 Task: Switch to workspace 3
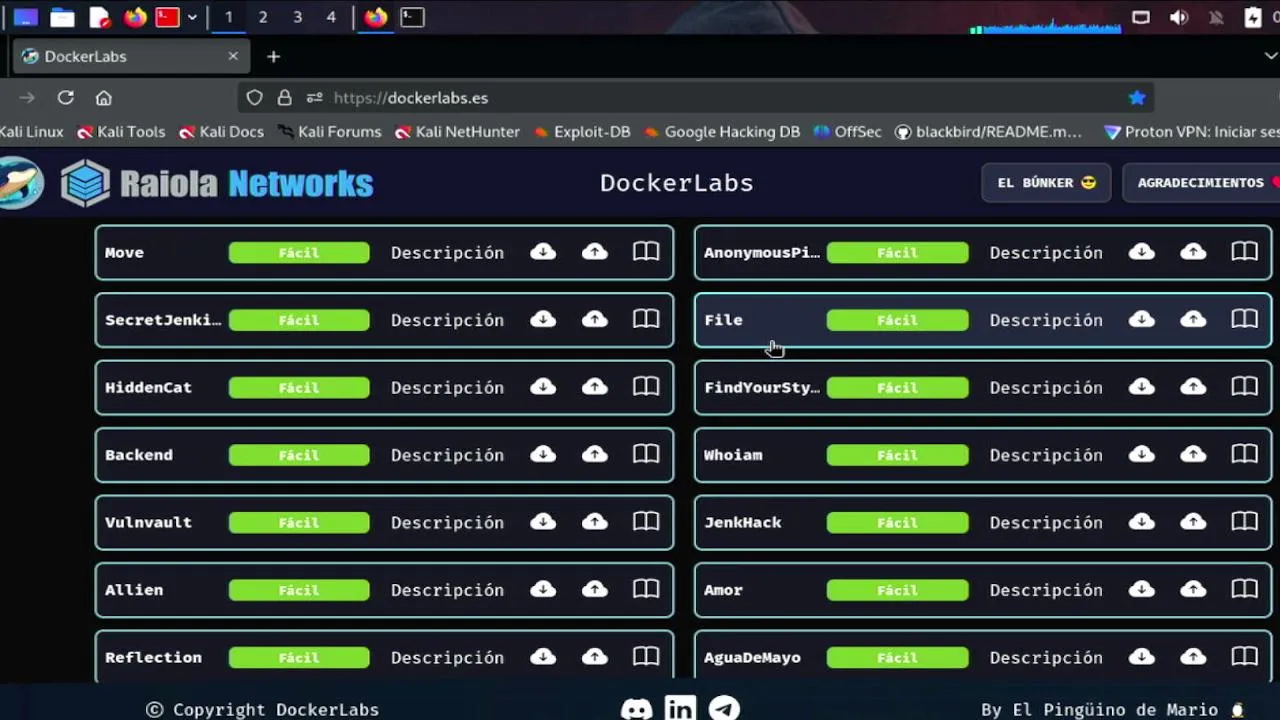(x=297, y=17)
